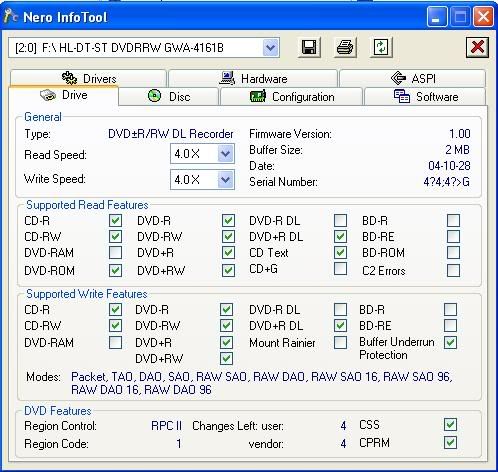Toggle DVD-R DL checkbox in Read Features
The width and height of the screenshot is (498, 472).
340,220
